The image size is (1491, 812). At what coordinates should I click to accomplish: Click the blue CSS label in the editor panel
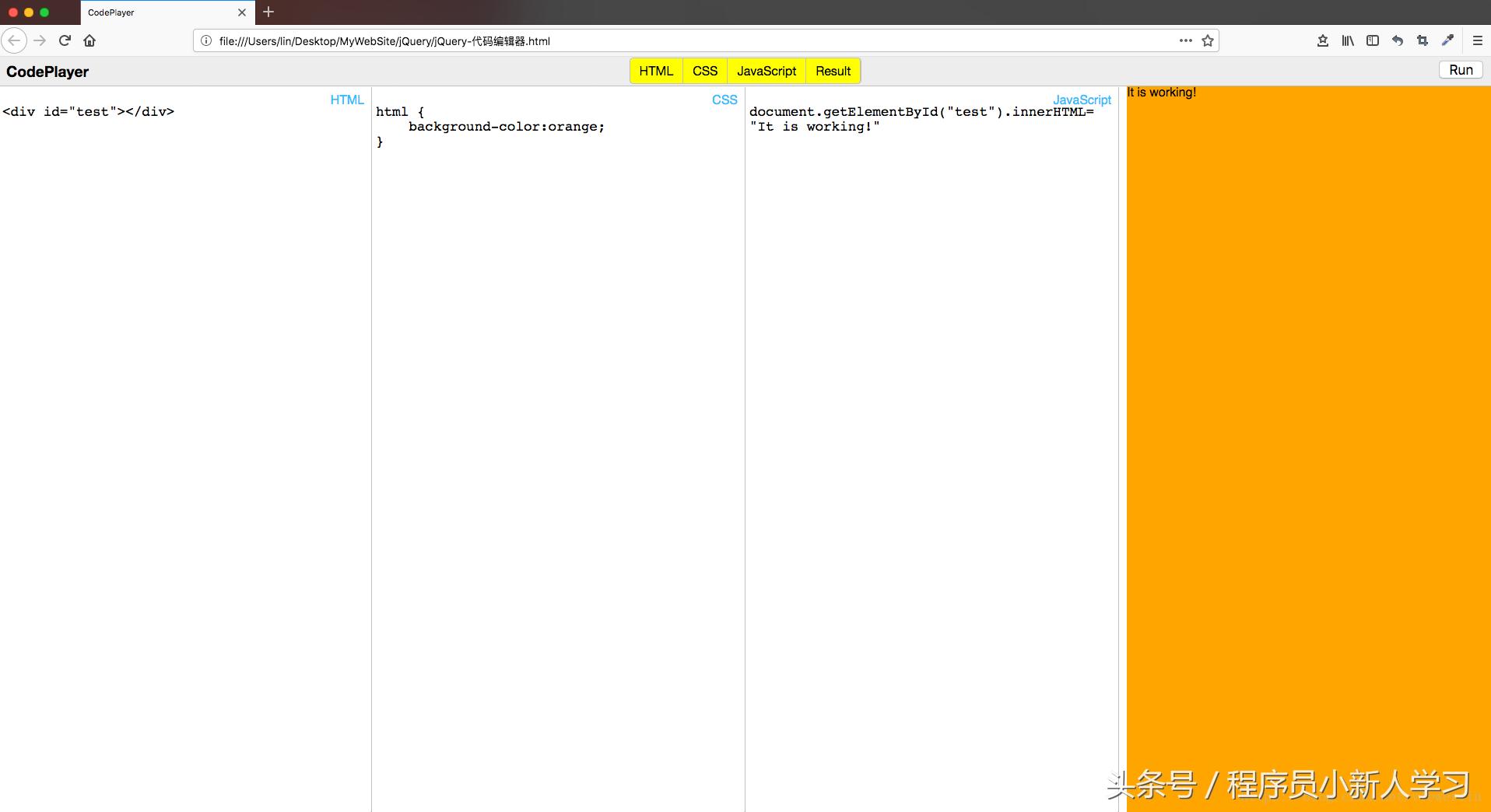point(724,100)
